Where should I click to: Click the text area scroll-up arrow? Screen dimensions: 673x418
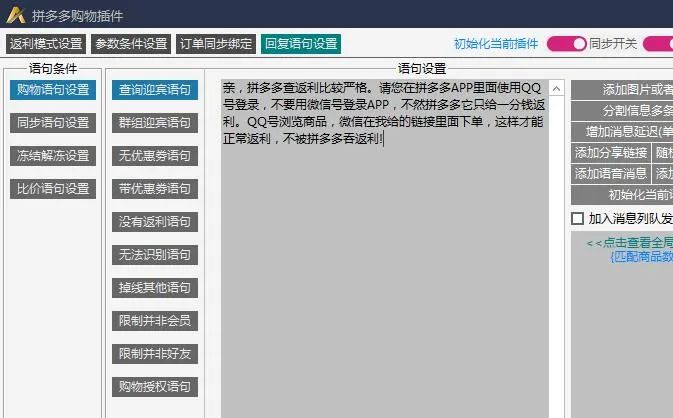coord(556,89)
